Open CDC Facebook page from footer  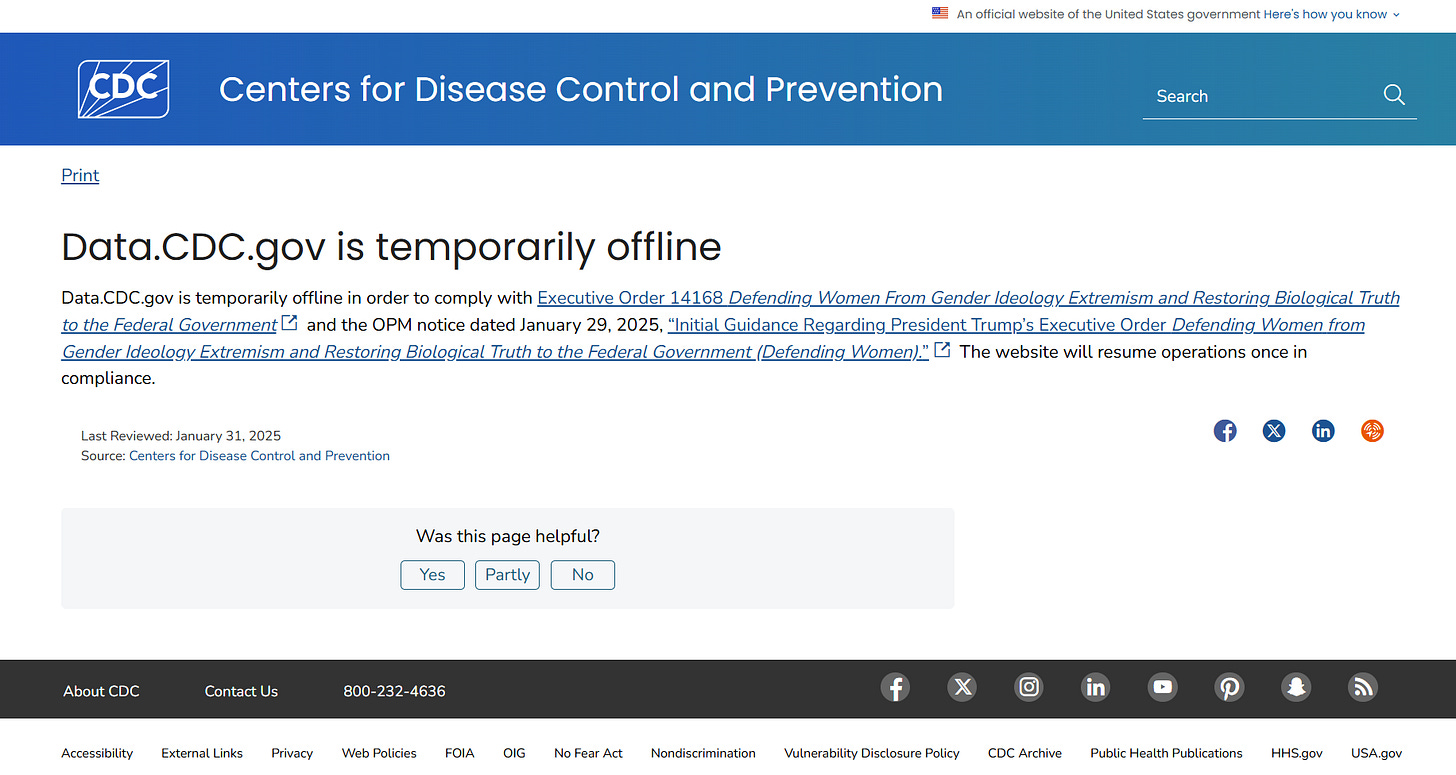(895, 687)
